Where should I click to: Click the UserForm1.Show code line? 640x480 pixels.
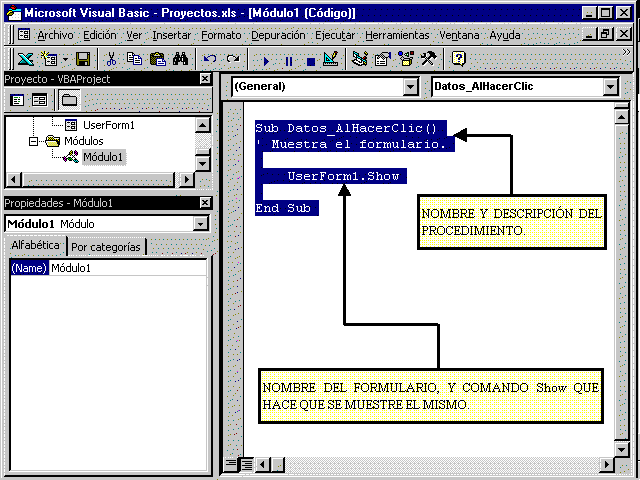coord(343,176)
